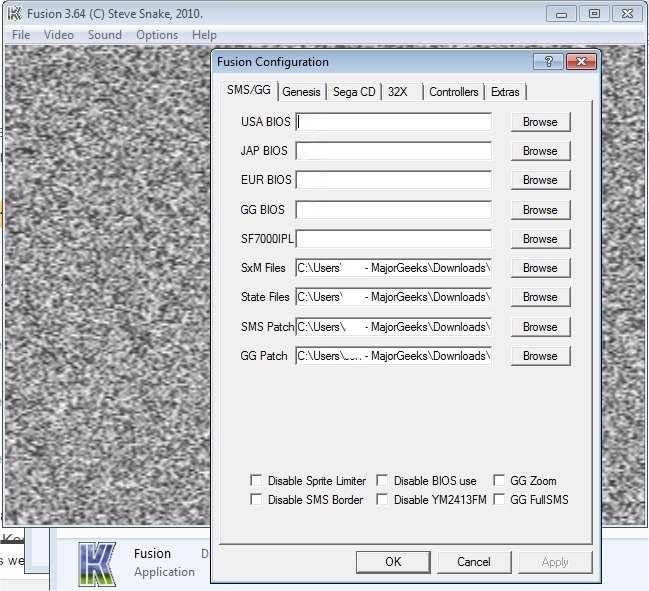Toggle the GG FullSMS checkbox
Viewport: 649px width, 591px height.
click(x=499, y=500)
